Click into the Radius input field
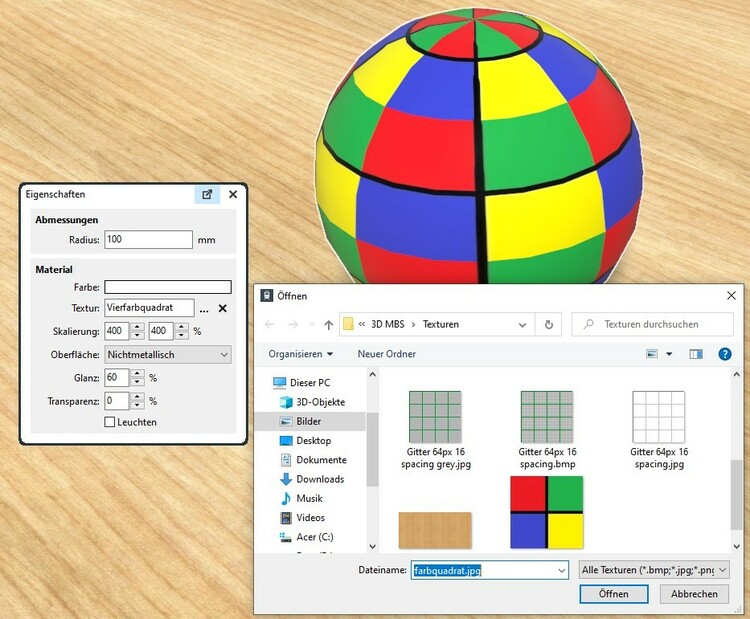Screen dimensions: 750x619 click(148, 239)
